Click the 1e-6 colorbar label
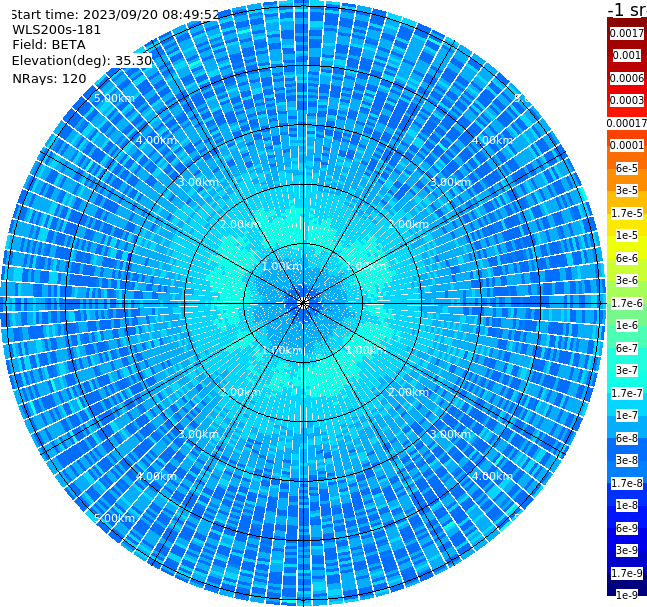647x607 pixels. (x=627, y=325)
